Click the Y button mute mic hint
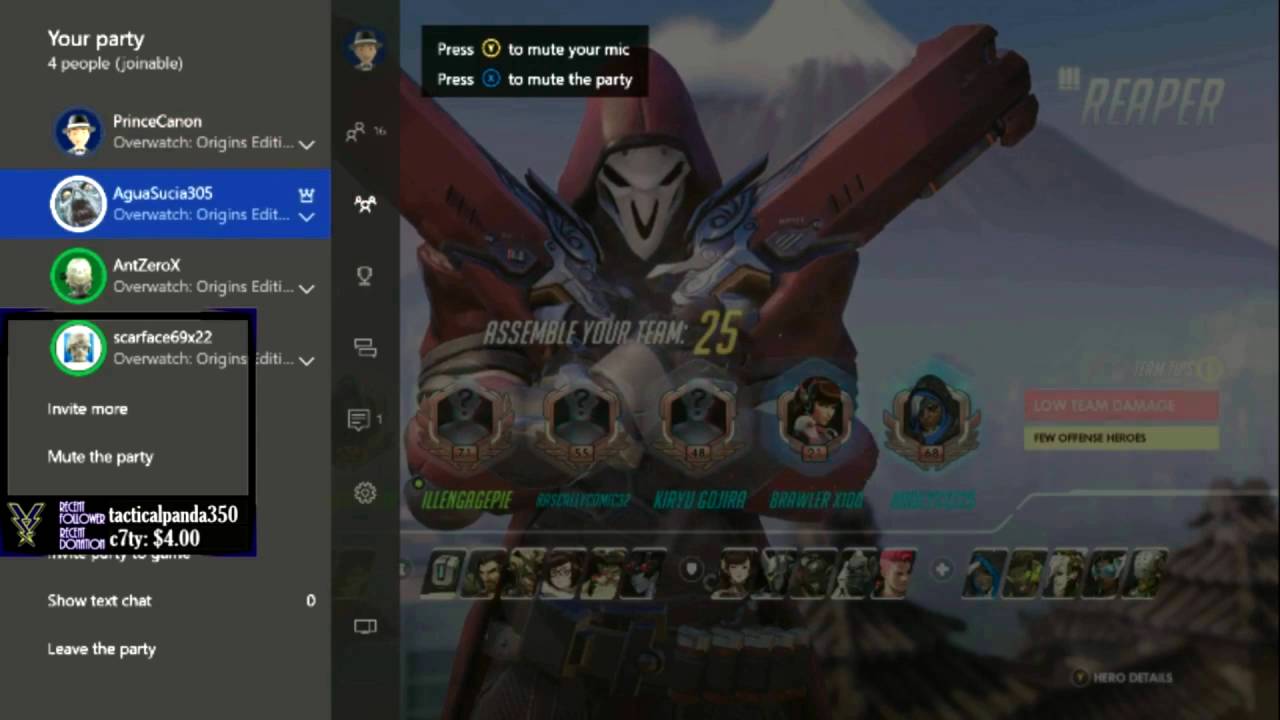 pyautogui.click(x=534, y=49)
